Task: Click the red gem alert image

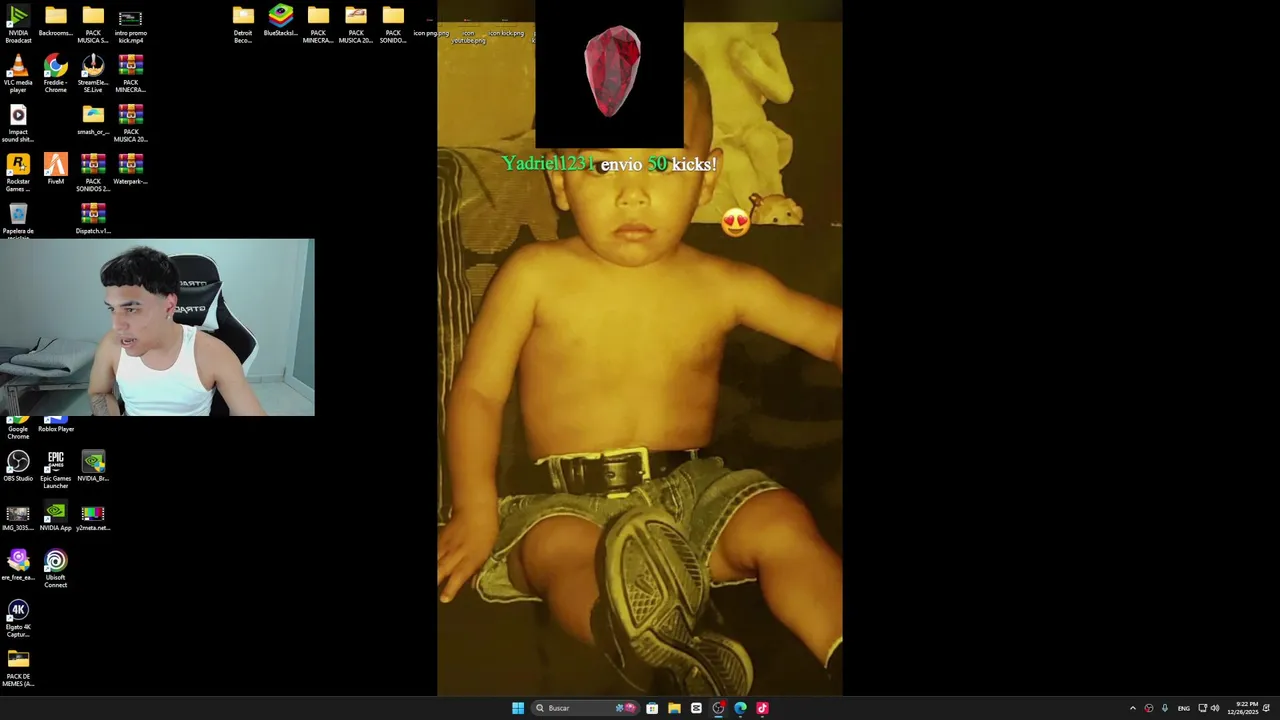Action: coord(612,72)
